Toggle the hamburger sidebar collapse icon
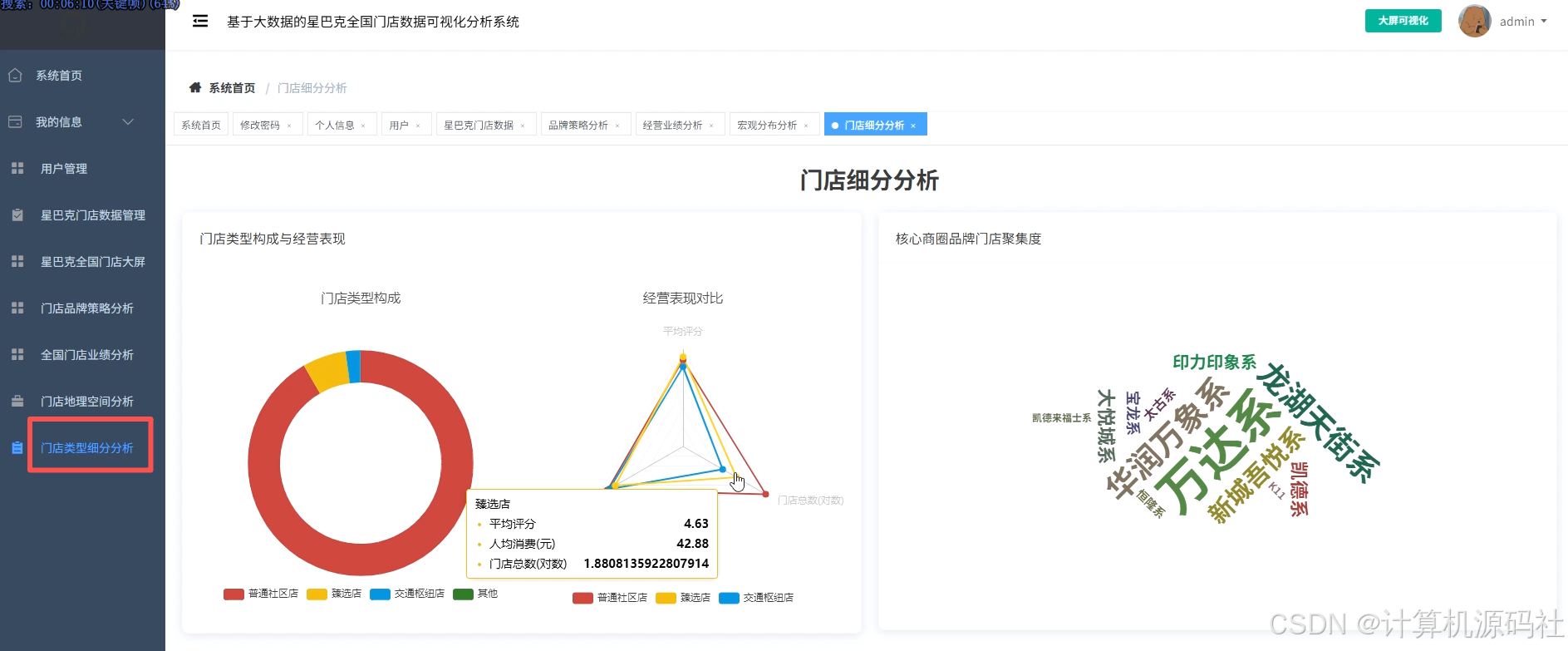The image size is (1568, 651). 200,22
